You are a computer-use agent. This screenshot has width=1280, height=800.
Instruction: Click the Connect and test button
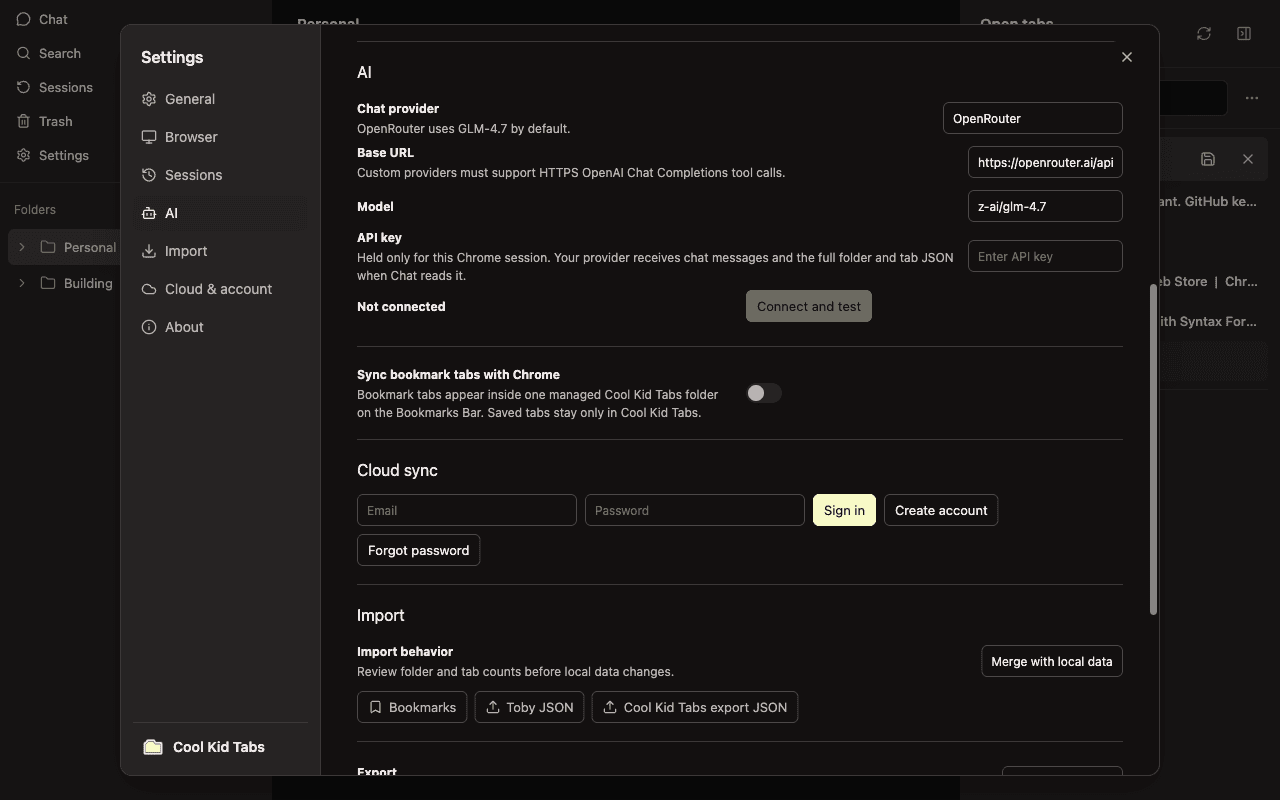click(809, 306)
